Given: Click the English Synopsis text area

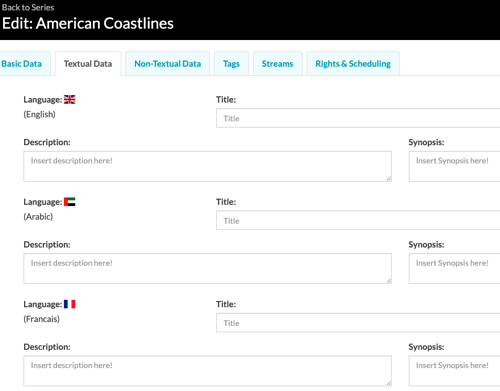Looking at the screenshot, I should [454, 166].
